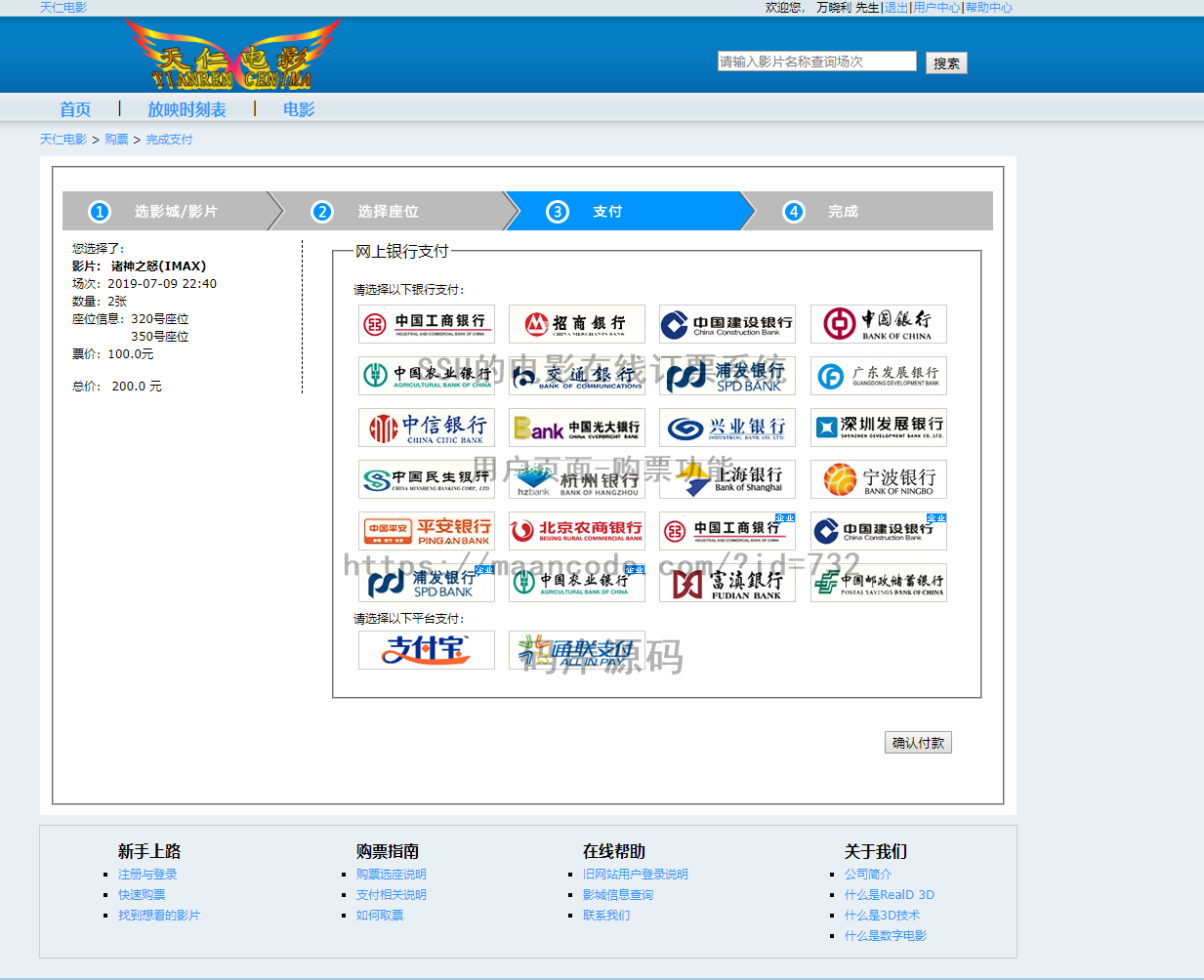Screen dimensions: 1204x980
Task: Open the 首页 navigation item
Action: point(75,109)
